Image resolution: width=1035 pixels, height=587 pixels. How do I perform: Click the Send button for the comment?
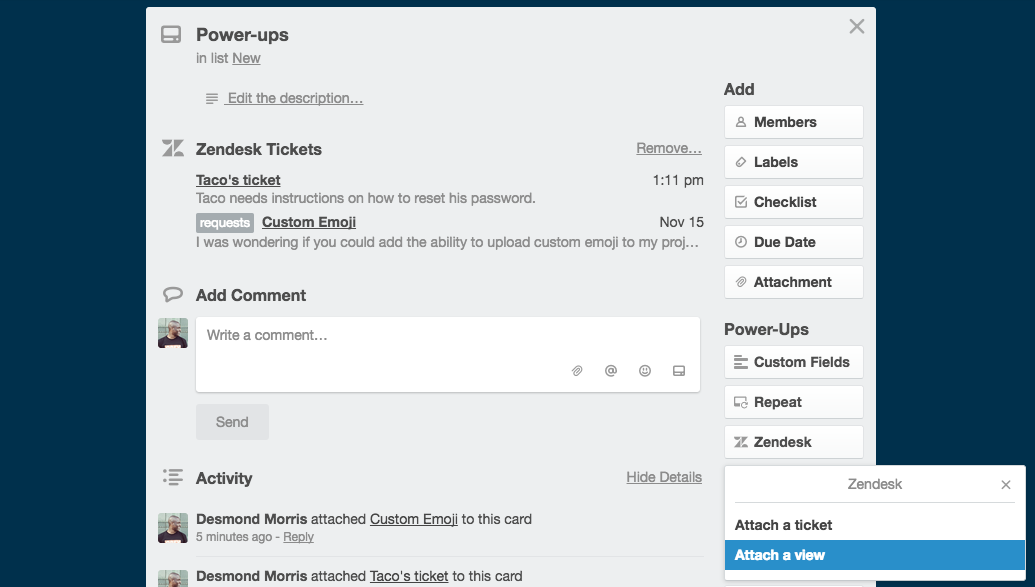click(232, 421)
